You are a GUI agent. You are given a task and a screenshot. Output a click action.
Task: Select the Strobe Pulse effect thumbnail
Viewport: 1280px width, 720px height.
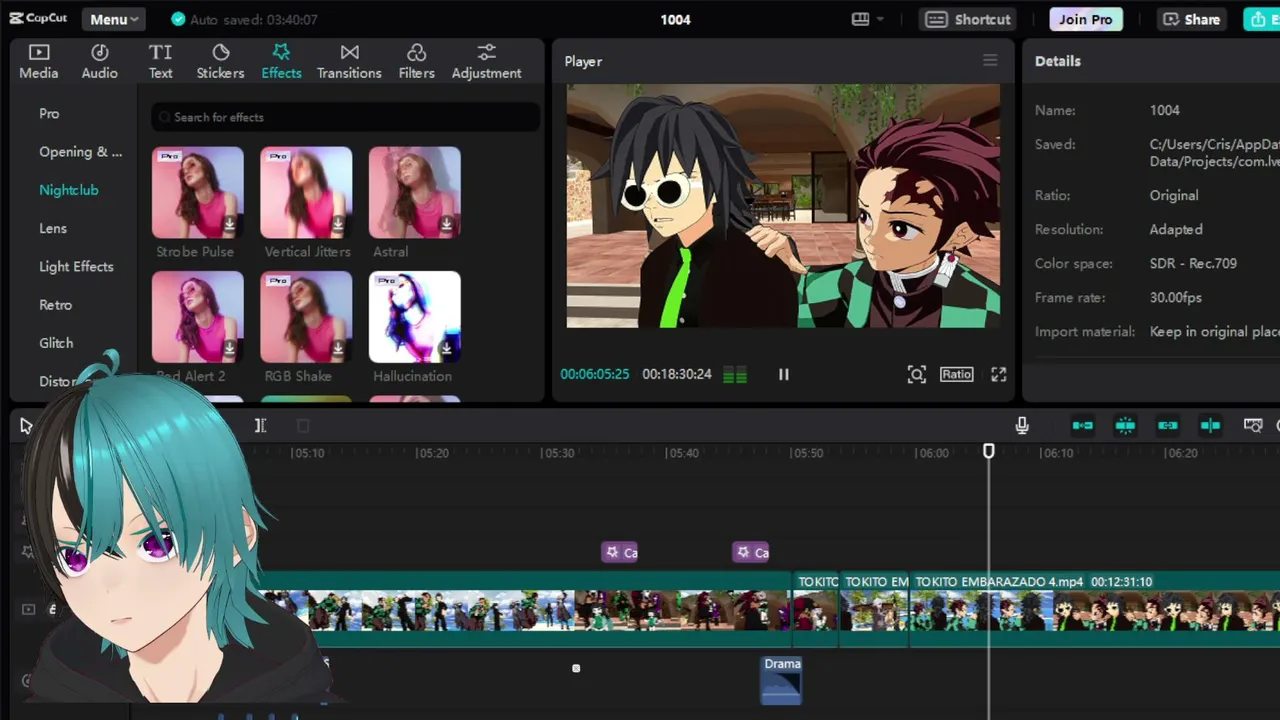(197, 192)
